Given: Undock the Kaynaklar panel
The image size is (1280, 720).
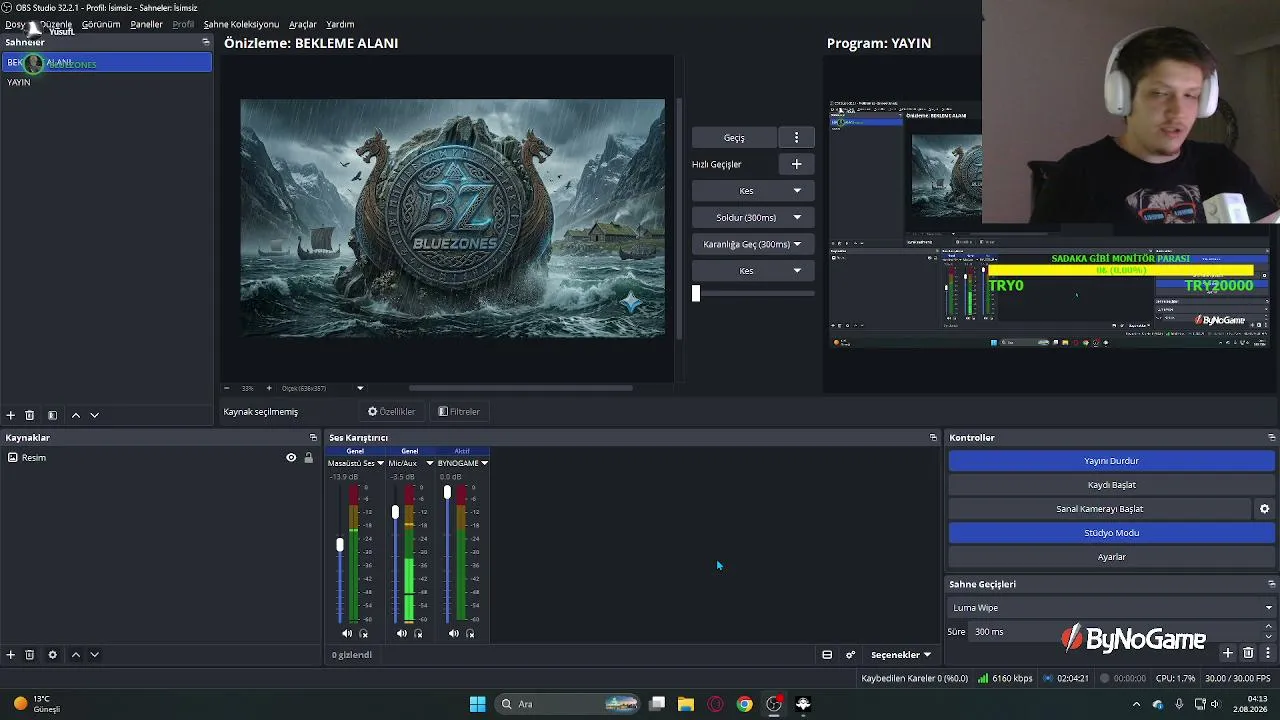Looking at the screenshot, I should point(313,438).
